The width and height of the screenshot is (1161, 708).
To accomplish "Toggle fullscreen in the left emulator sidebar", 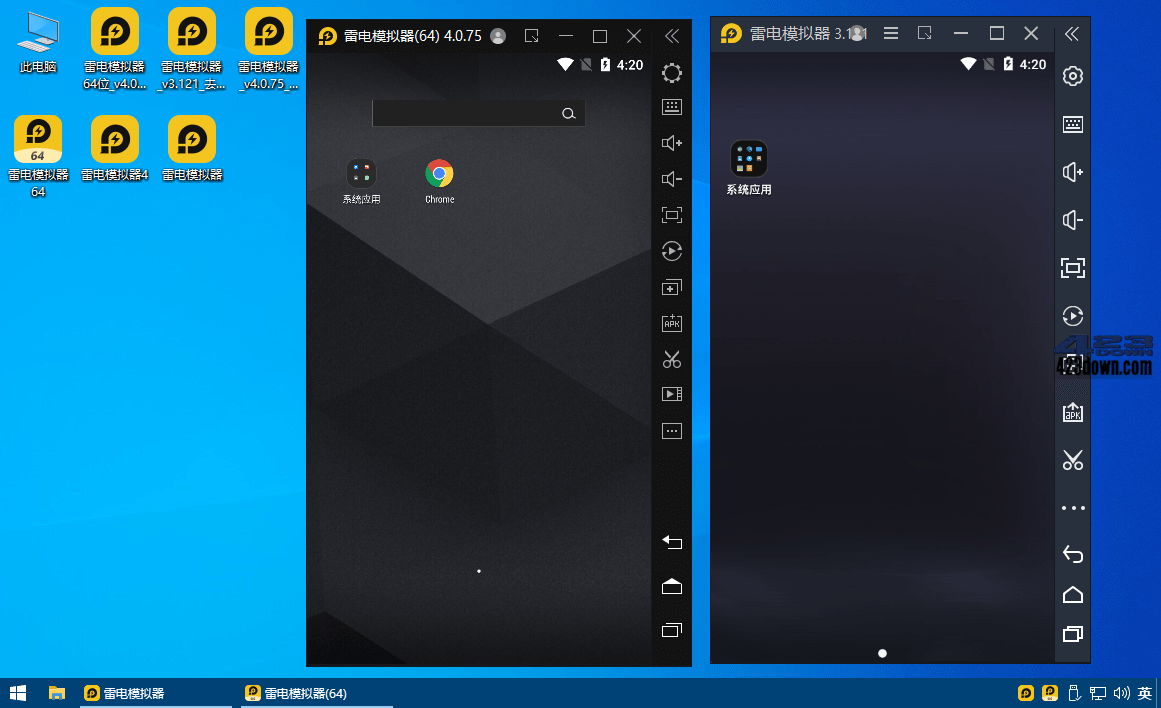I will (x=672, y=215).
